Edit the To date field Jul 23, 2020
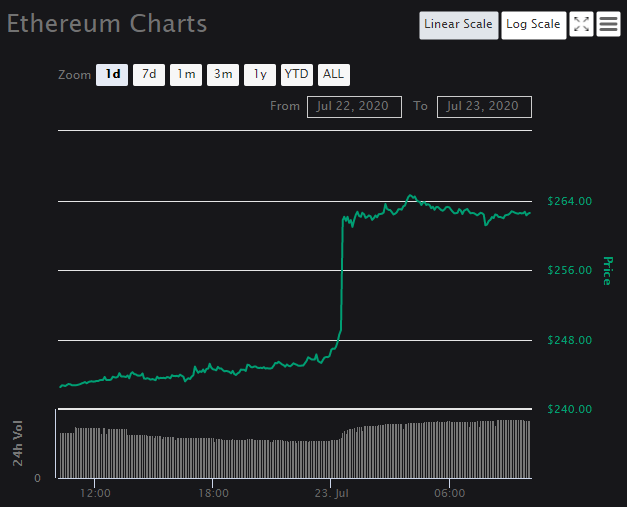The image size is (627, 507). 484,107
